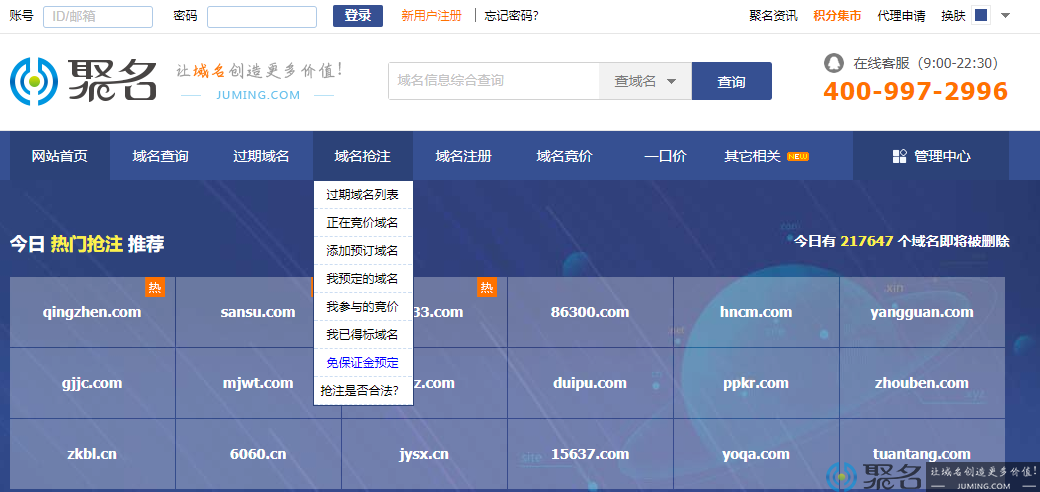
Task: Click the sansu.com domain cell
Action: pos(258,312)
